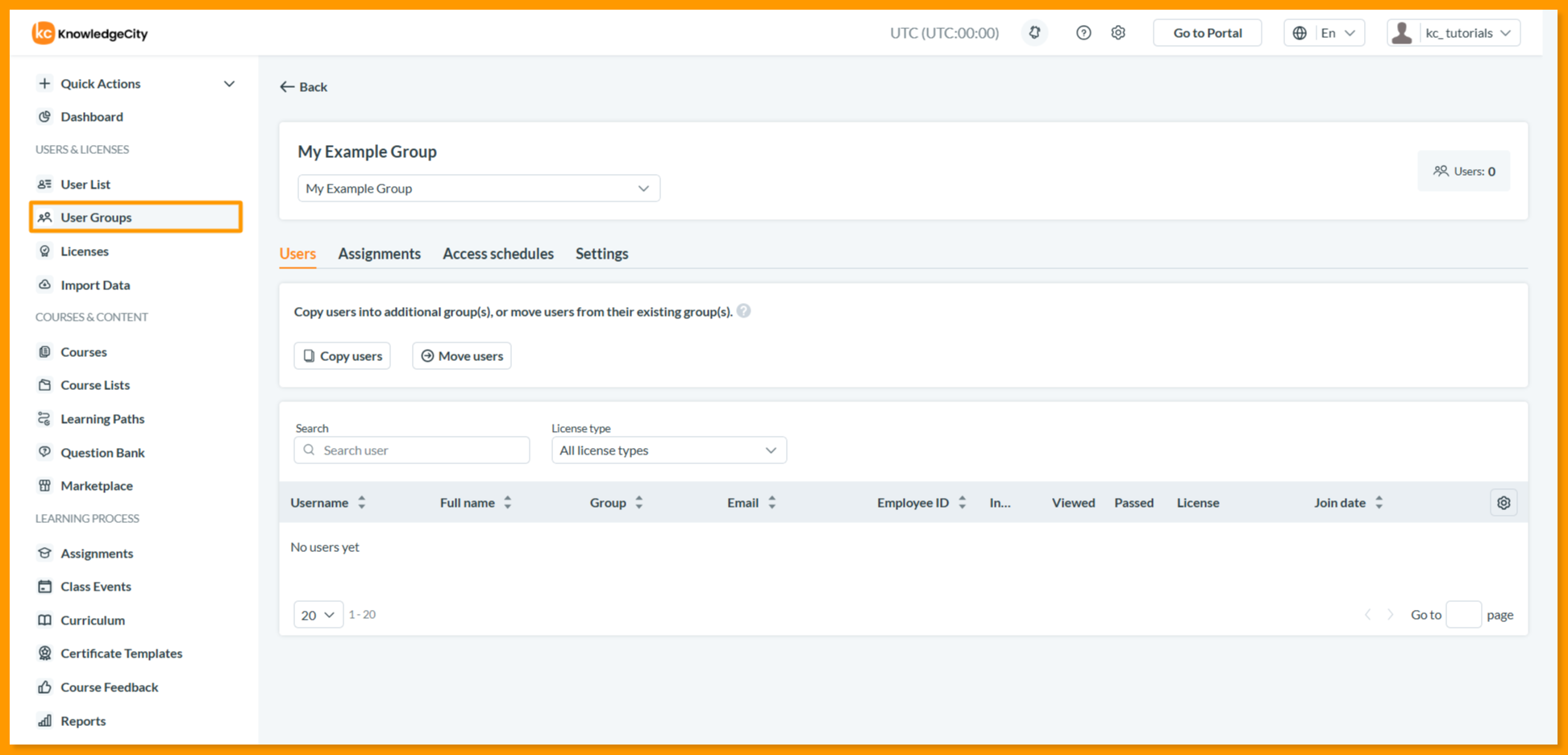The image size is (1568, 755).
Task: Open the kc_tutorials account dropdown
Action: tap(1454, 33)
